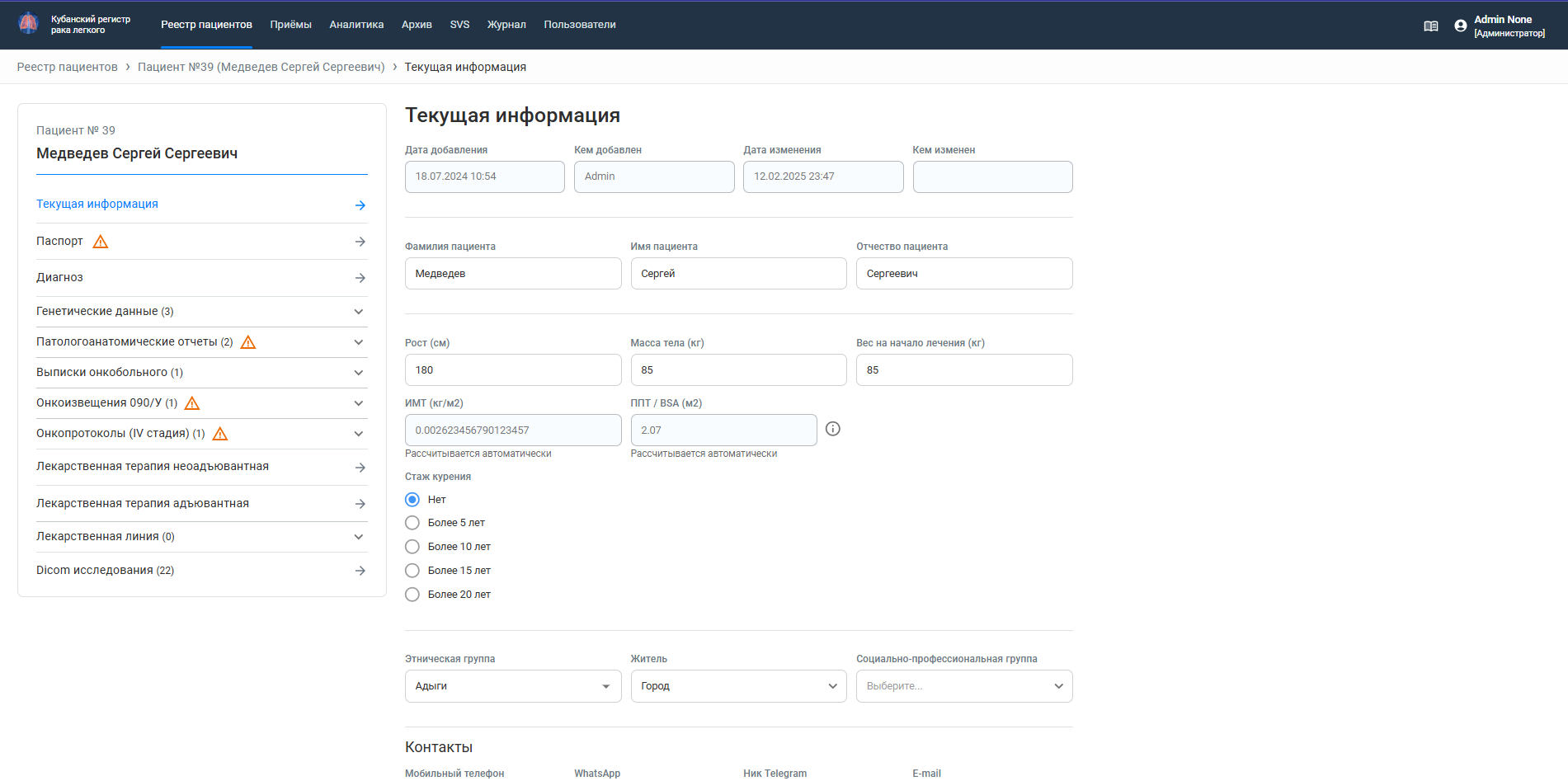Click the Kuban lung cancer registry logo

[29, 24]
